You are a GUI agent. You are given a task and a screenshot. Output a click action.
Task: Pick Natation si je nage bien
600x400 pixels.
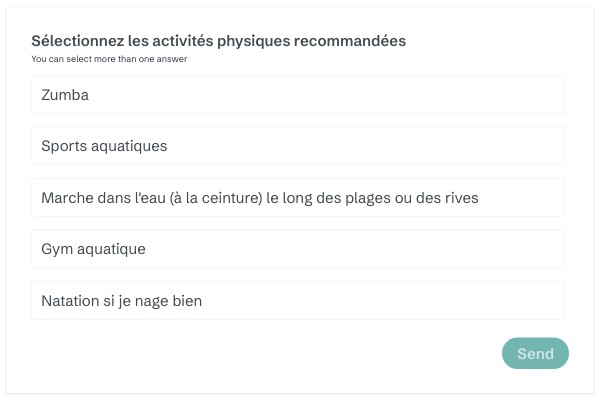point(298,301)
